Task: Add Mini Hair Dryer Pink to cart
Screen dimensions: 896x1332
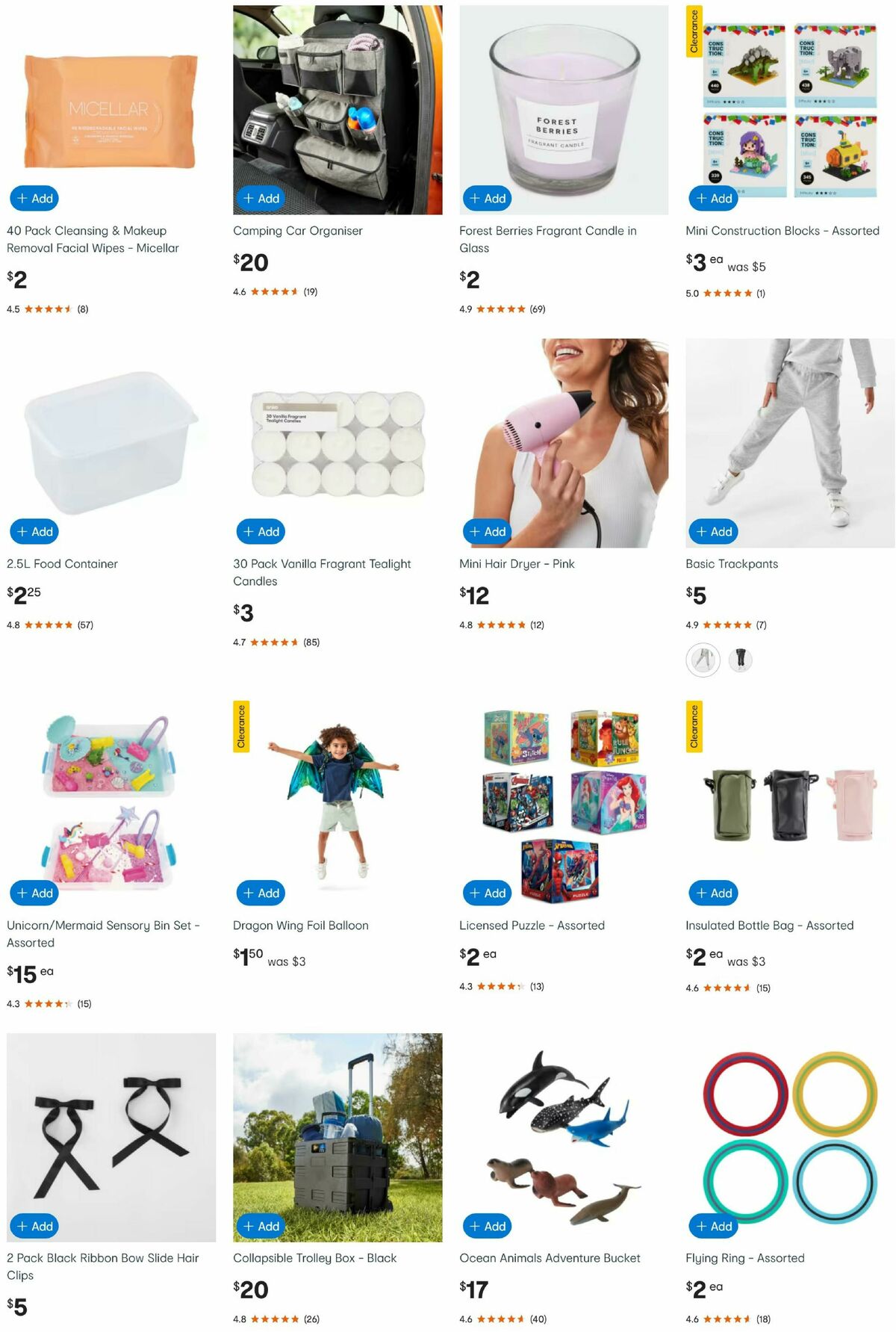Action: [487, 532]
